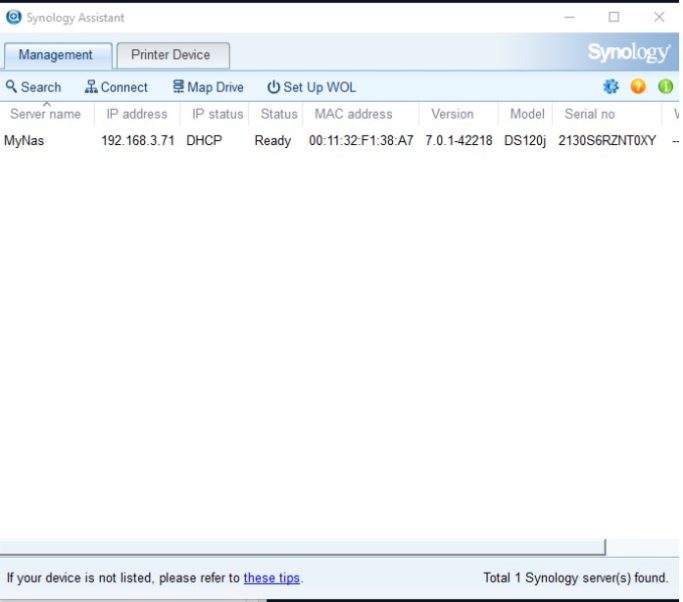683x602 pixels.
Task: Open the Map Drive tool
Action: (208, 87)
